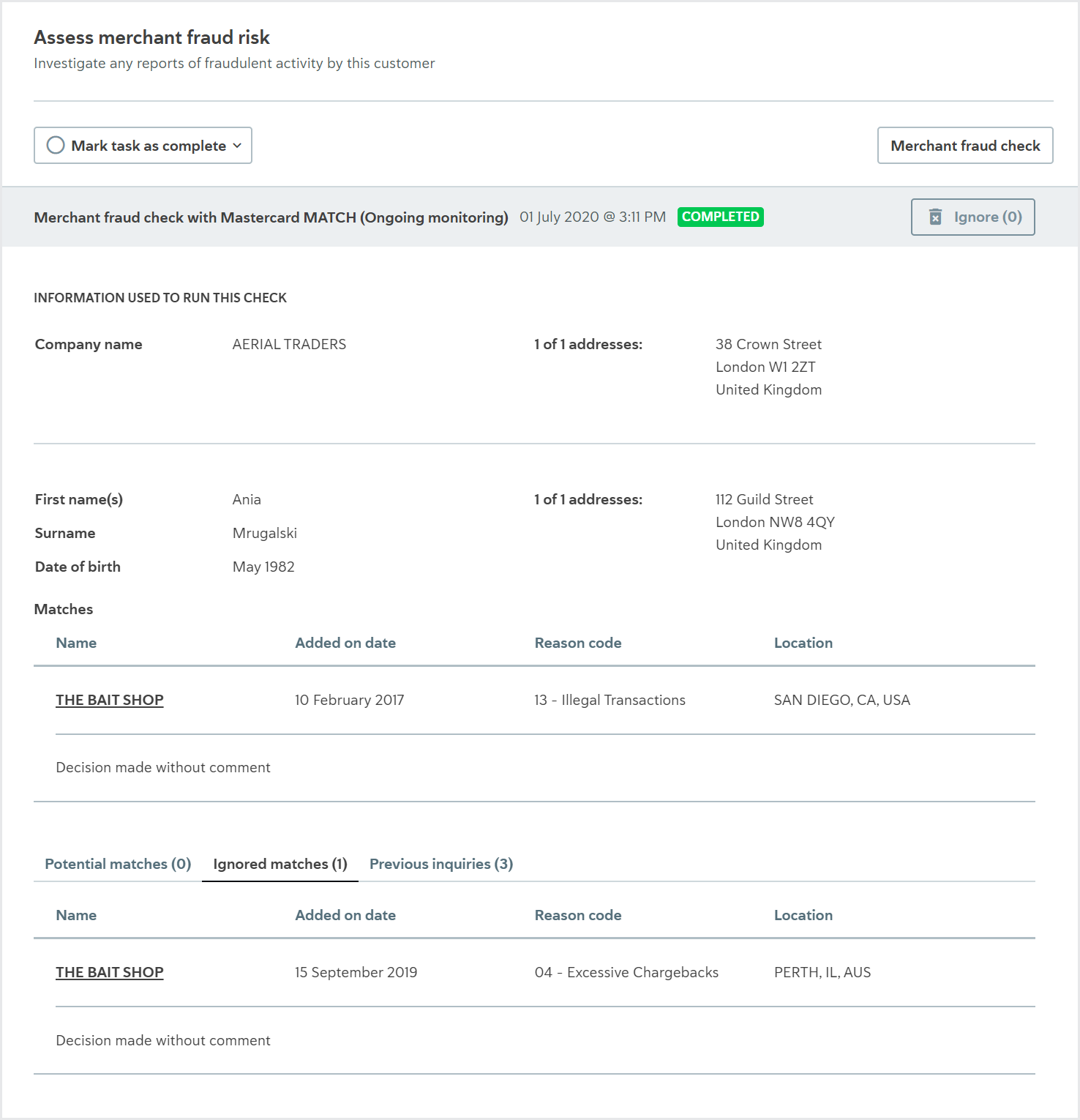The width and height of the screenshot is (1080, 1120).
Task: Click the surname Mrugalski
Action: tap(265, 533)
